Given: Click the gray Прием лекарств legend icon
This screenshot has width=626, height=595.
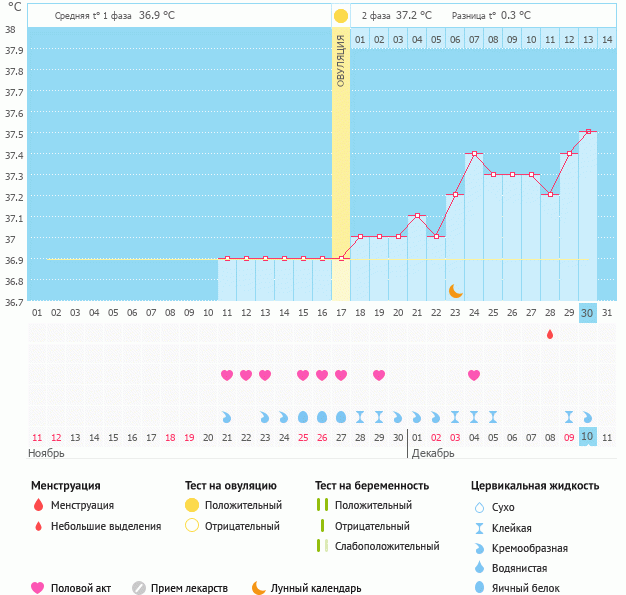Looking at the screenshot, I should (139, 588).
